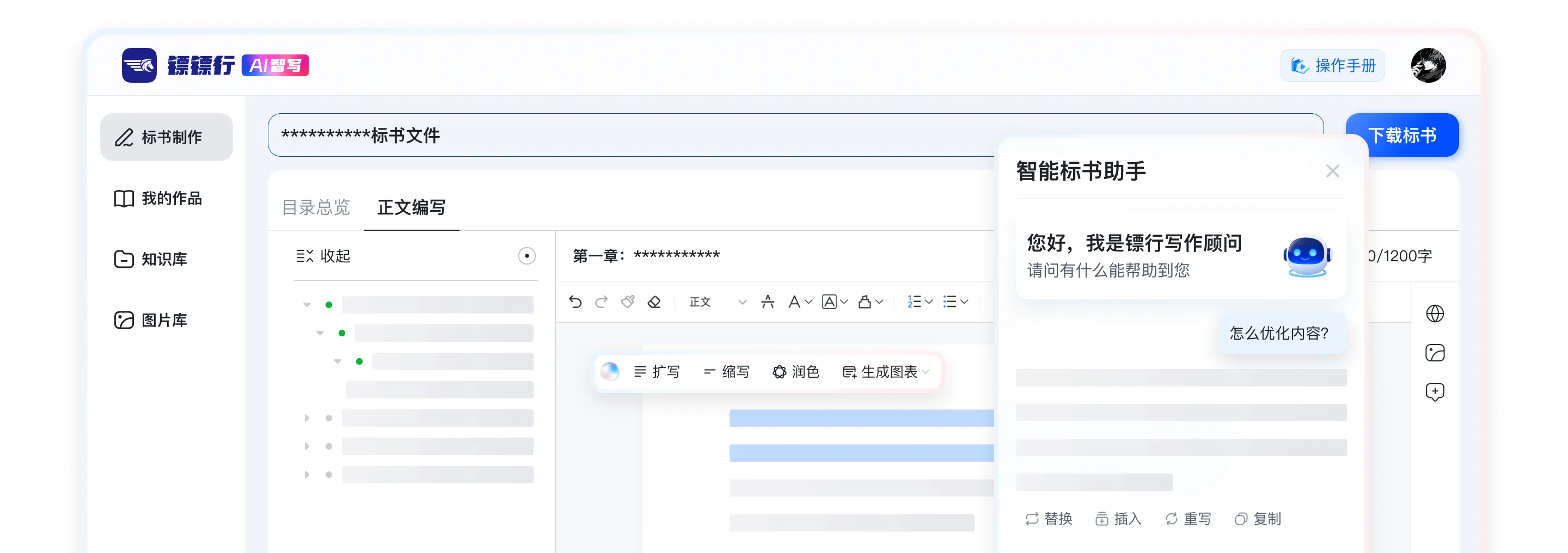Click the undo arrow icon

point(575,302)
